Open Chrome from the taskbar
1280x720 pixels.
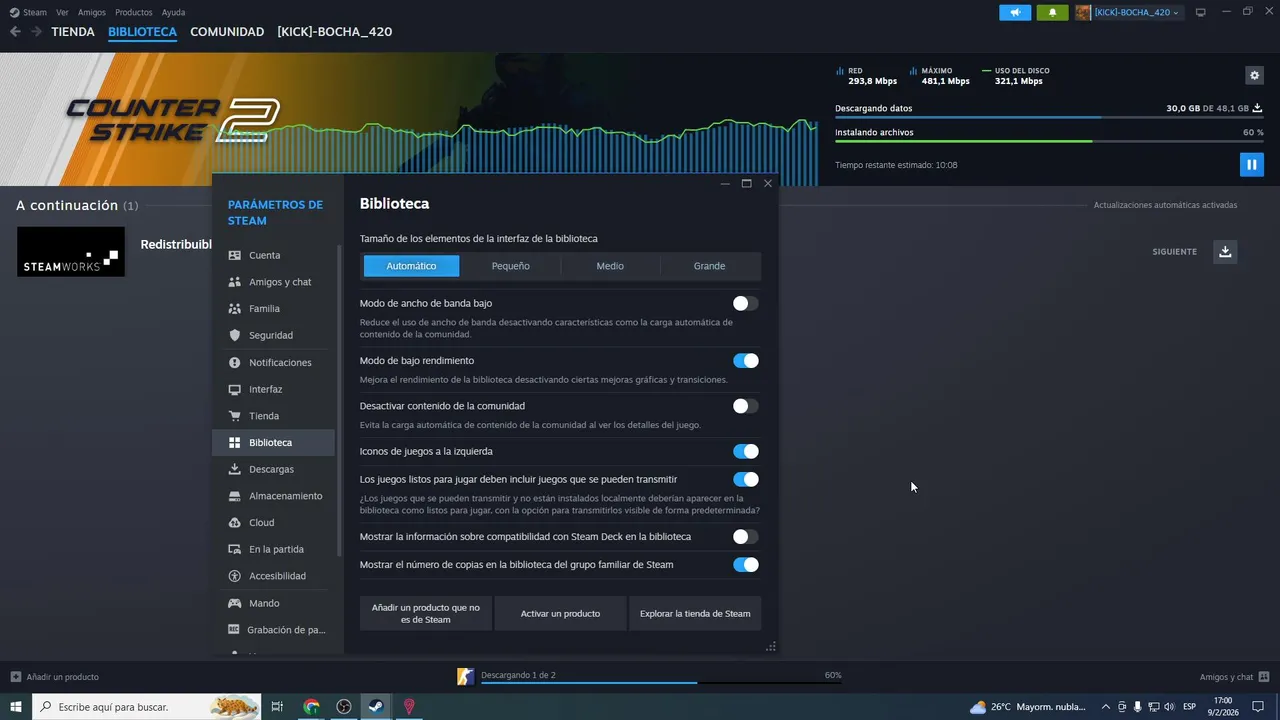(x=311, y=706)
